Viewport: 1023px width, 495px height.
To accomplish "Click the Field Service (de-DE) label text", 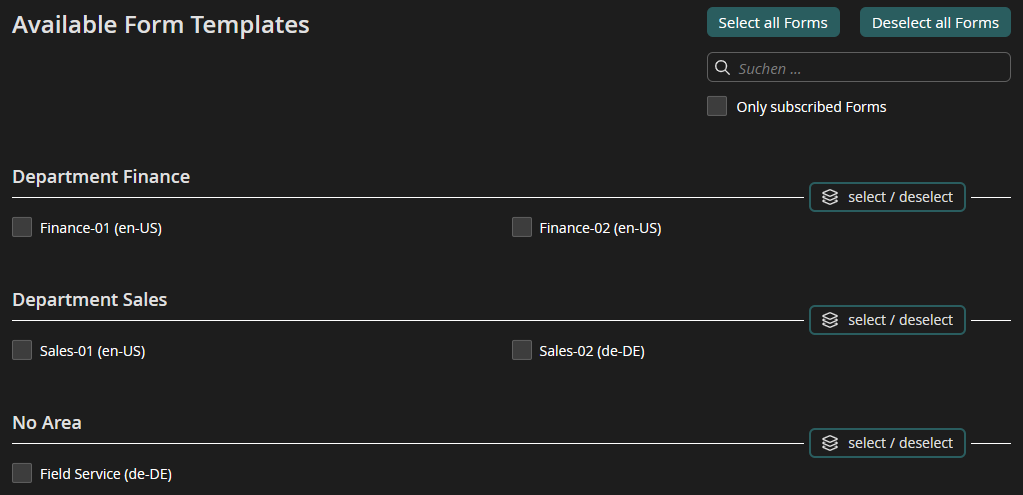I will [x=113, y=474].
